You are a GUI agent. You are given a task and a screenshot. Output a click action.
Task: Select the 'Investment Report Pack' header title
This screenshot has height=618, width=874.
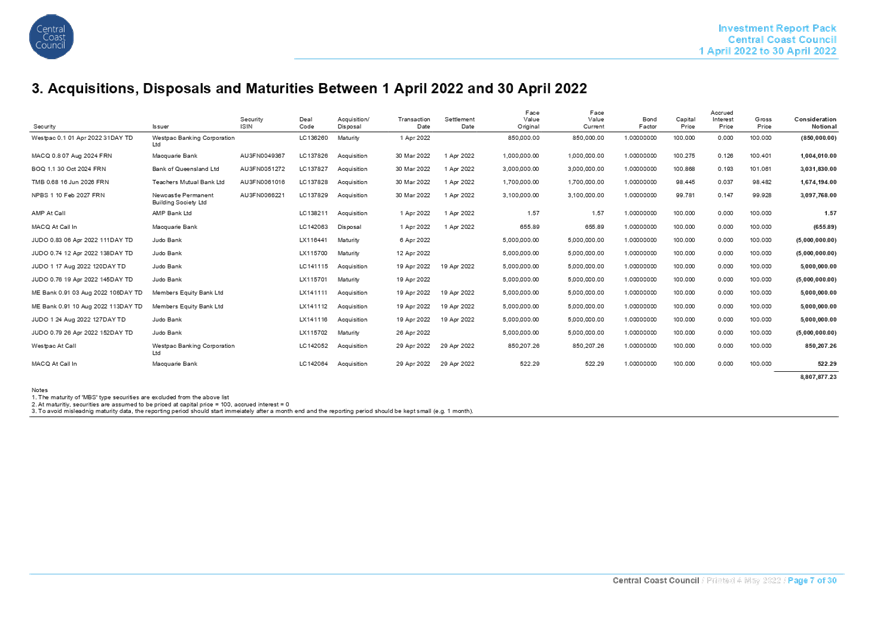coord(777,28)
